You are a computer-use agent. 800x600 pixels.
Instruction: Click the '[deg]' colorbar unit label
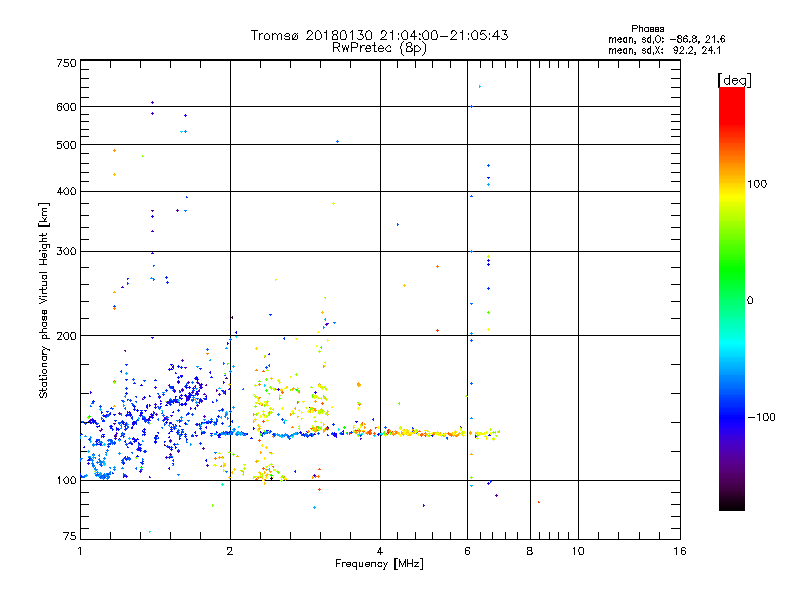(734, 80)
